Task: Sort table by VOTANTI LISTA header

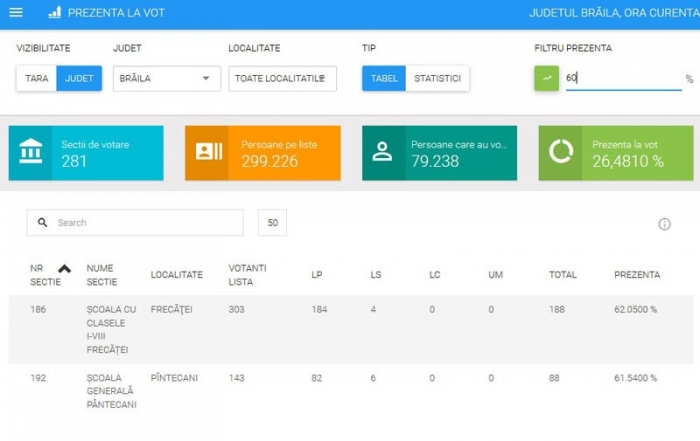Action: (247, 274)
